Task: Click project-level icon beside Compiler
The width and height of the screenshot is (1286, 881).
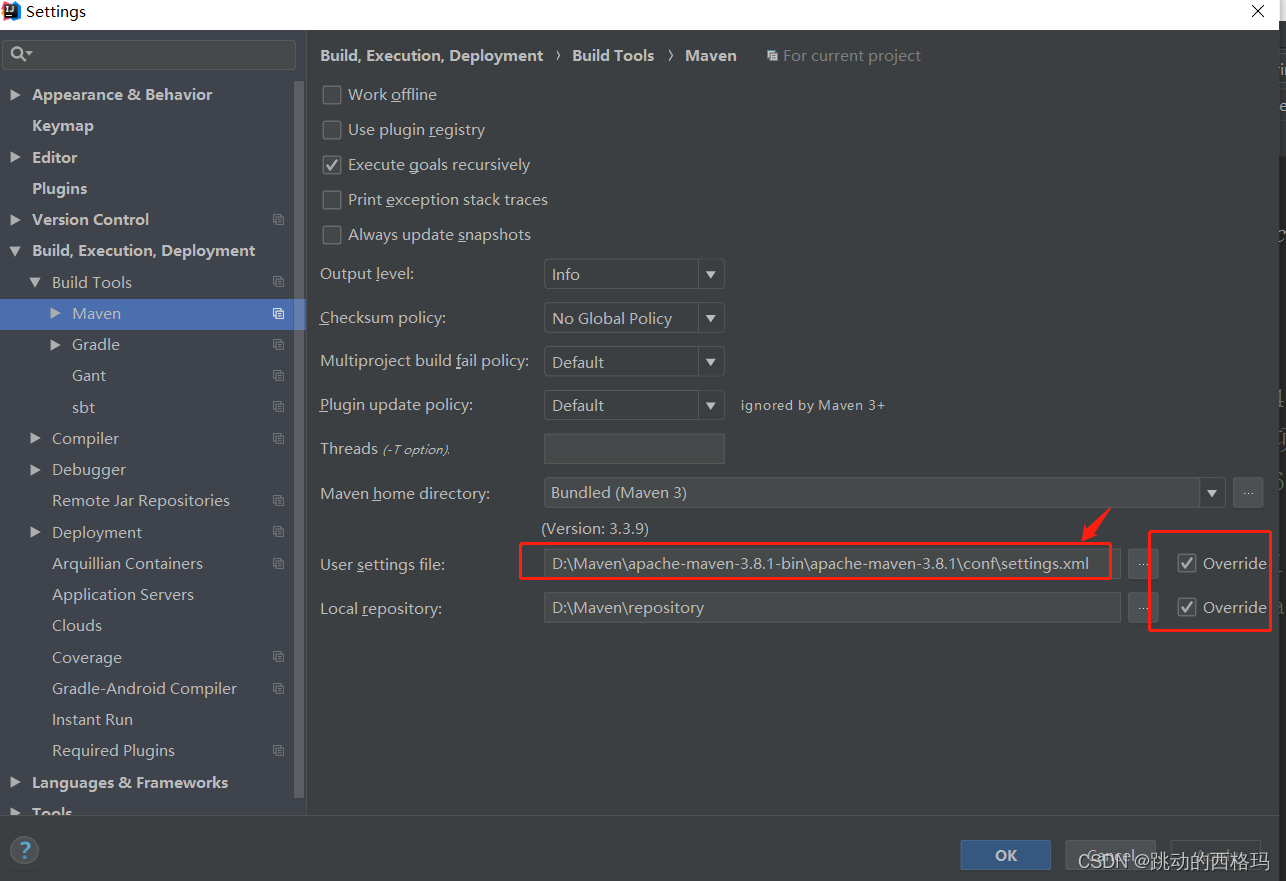Action: pos(278,439)
